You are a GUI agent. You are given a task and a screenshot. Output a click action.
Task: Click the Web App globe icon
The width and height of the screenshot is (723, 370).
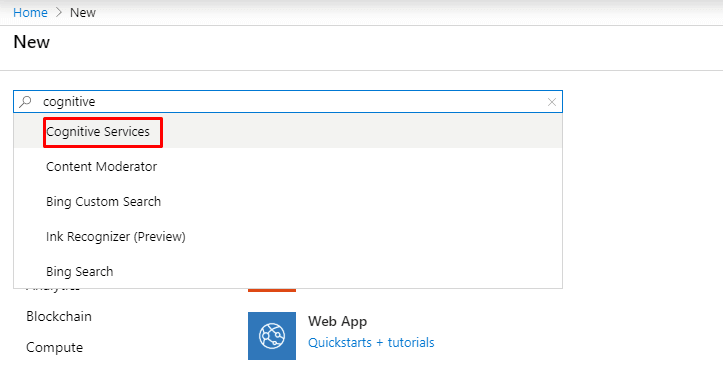tap(272, 336)
